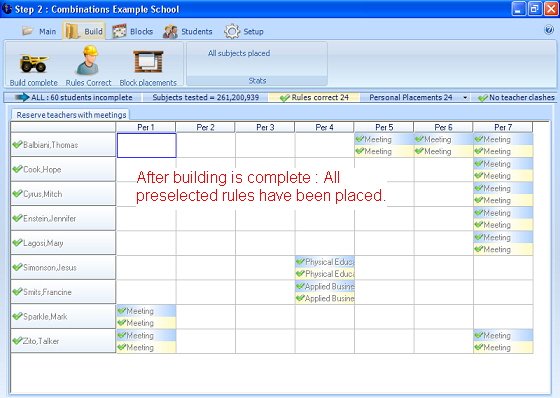Switch to the Blocks tab
The width and height of the screenshot is (560, 398).
pyautogui.click(x=132, y=31)
